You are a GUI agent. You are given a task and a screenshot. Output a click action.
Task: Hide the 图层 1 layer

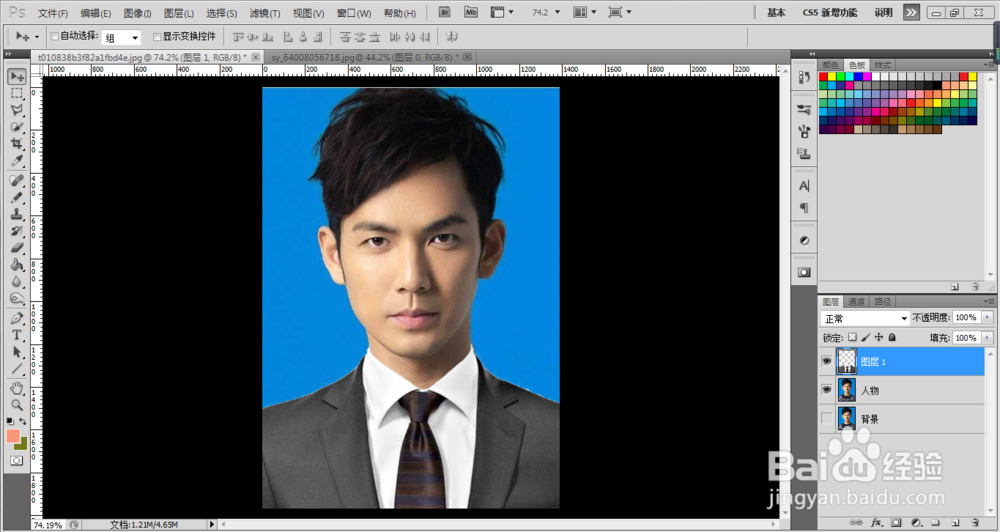click(x=827, y=362)
